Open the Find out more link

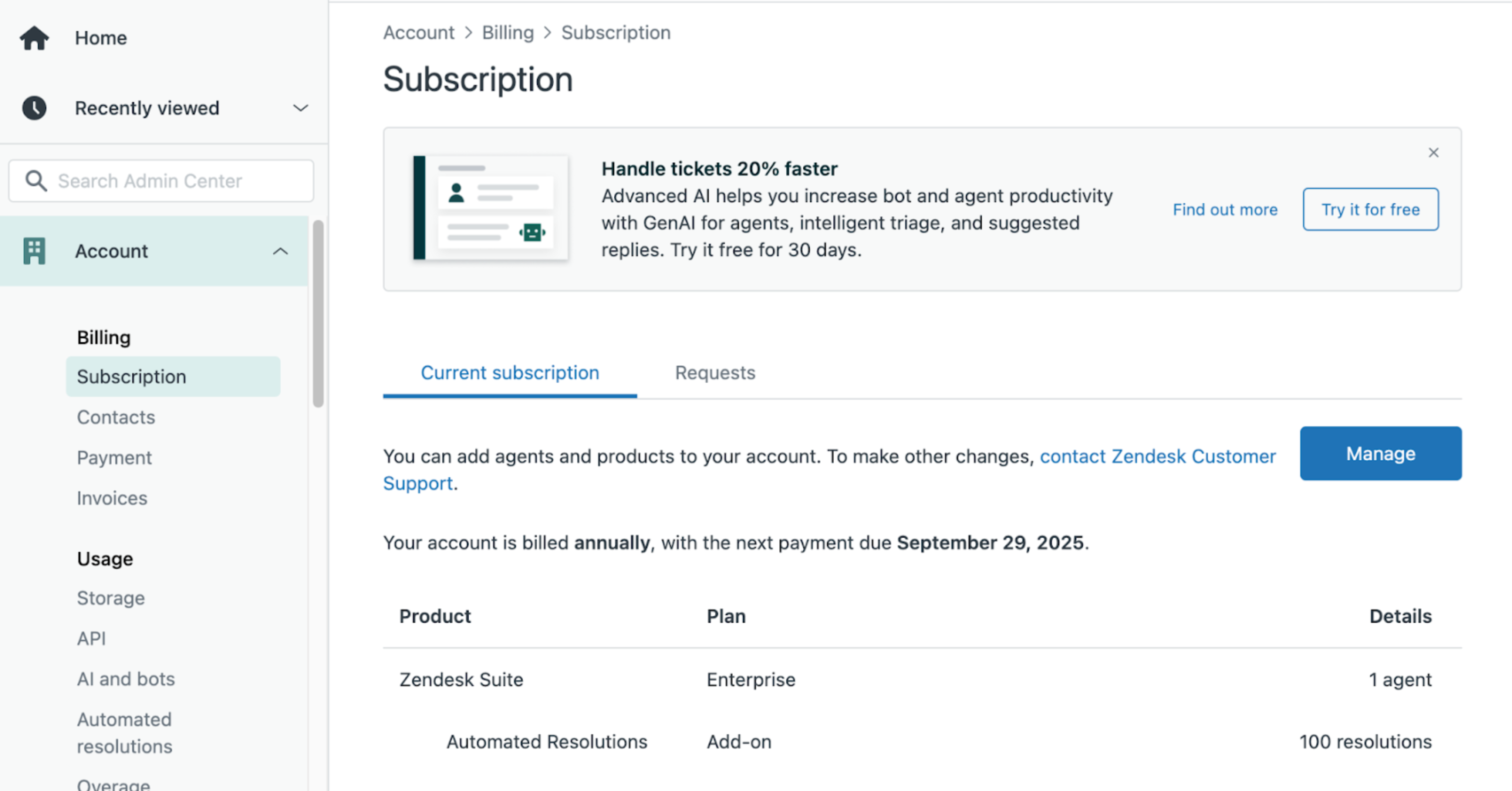[x=1225, y=209]
